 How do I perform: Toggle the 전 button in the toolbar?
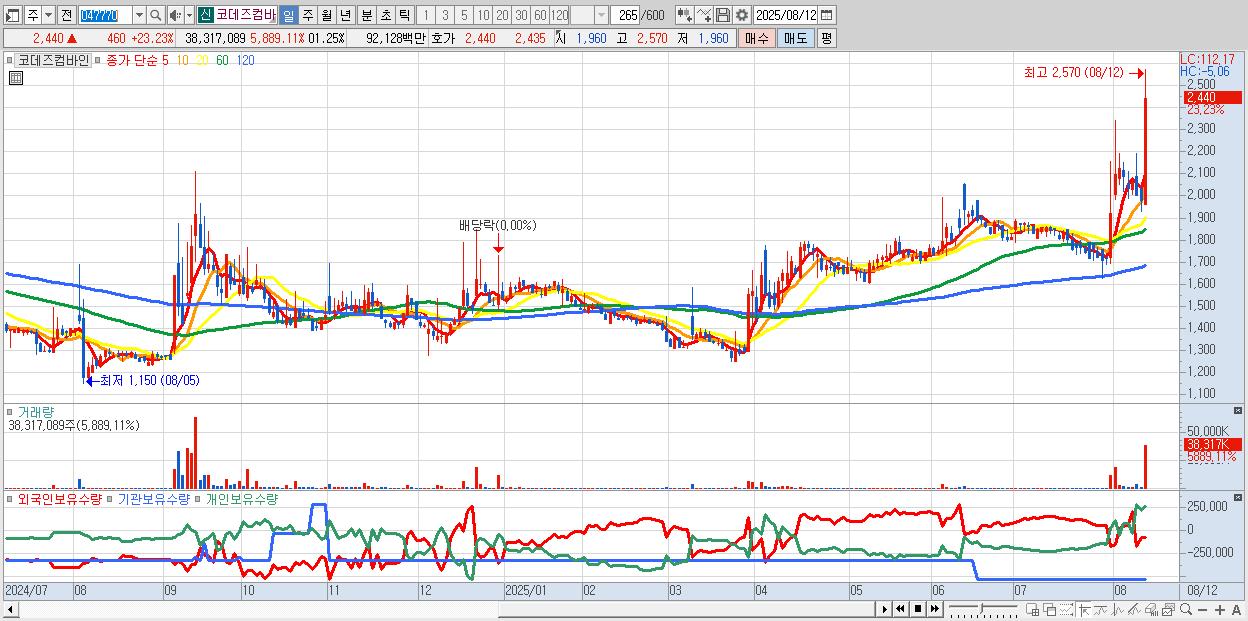tap(66, 15)
